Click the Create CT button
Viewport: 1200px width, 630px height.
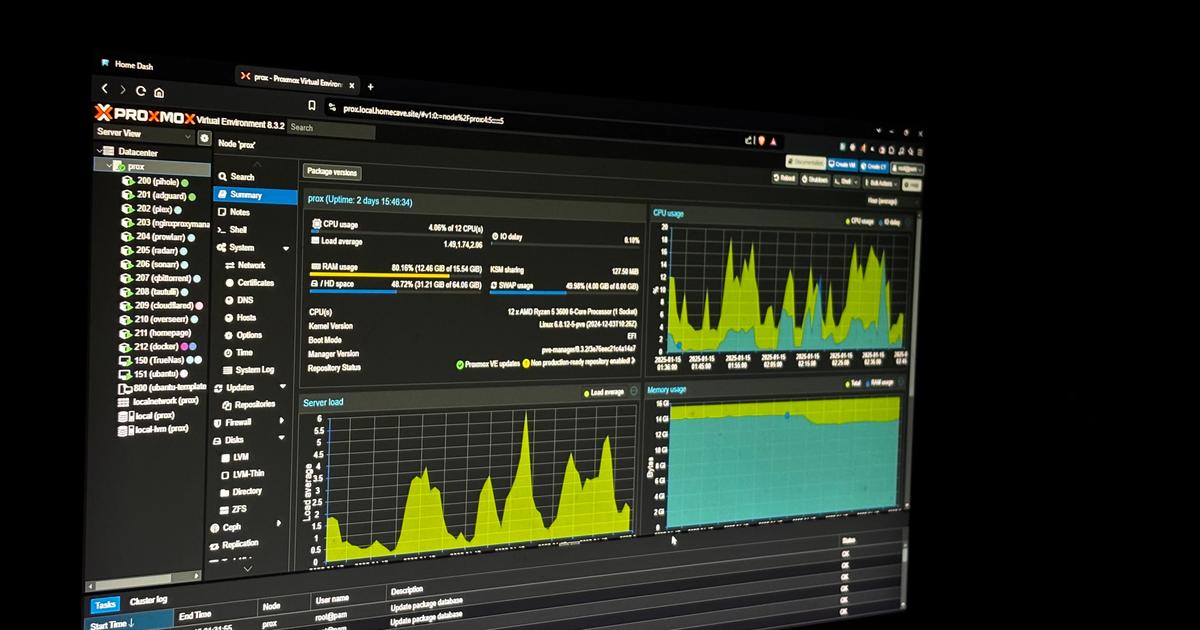click(873, 168)
